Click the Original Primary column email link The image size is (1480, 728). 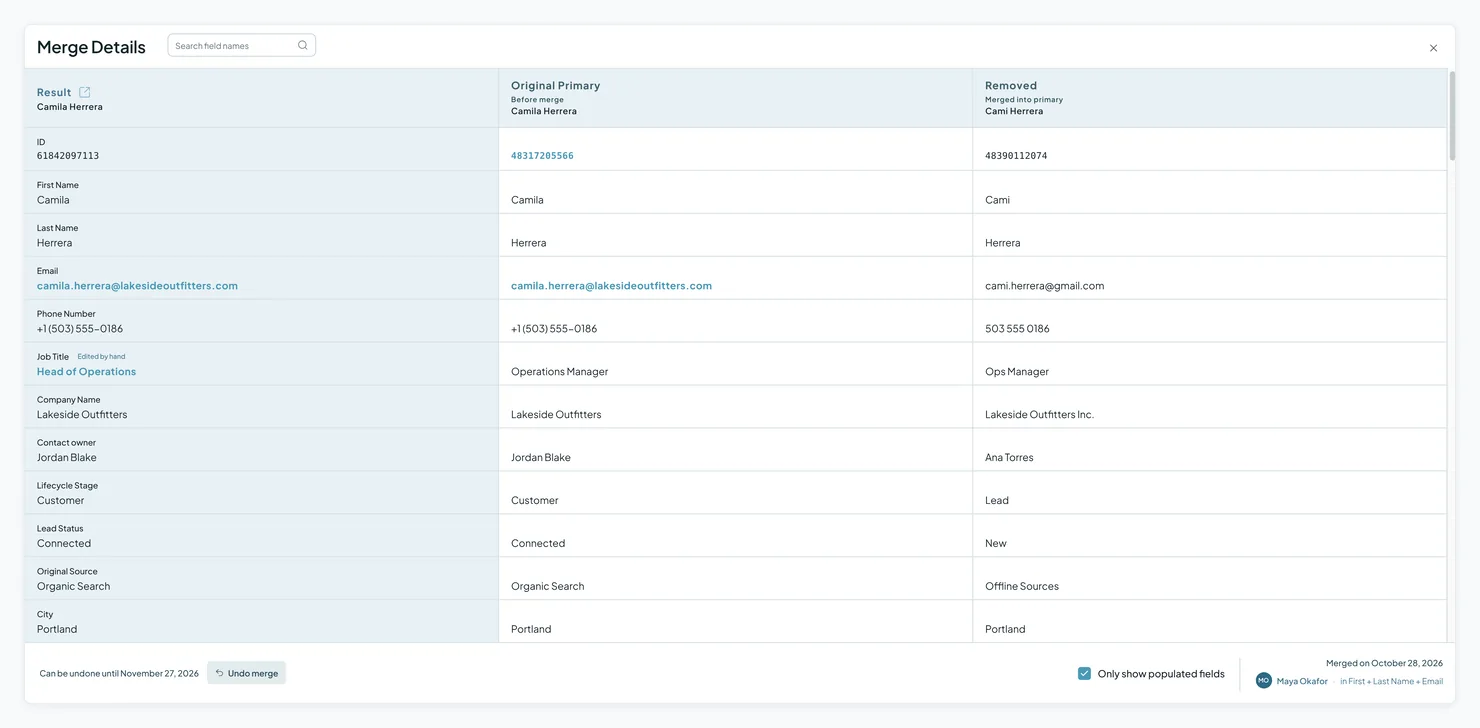pos(611,286)
